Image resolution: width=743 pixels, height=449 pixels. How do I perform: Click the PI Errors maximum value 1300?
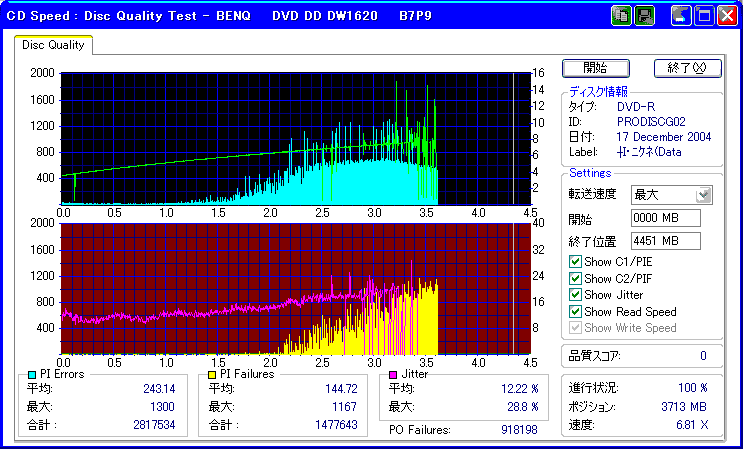tap(162, 407)
